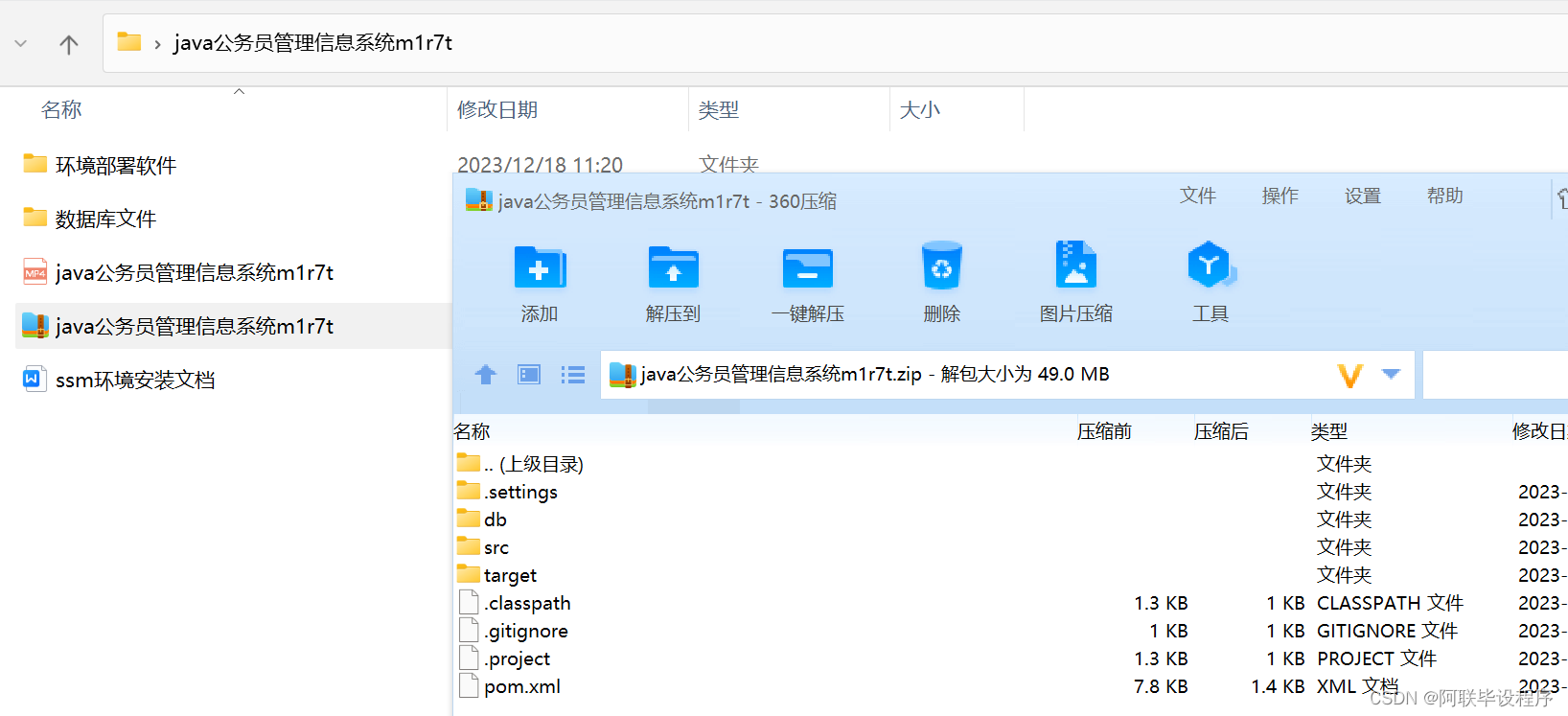The image size is (1568, 716).
Task: Open the 帮助 menu in 360压缩
Action: click(1445, 196)
